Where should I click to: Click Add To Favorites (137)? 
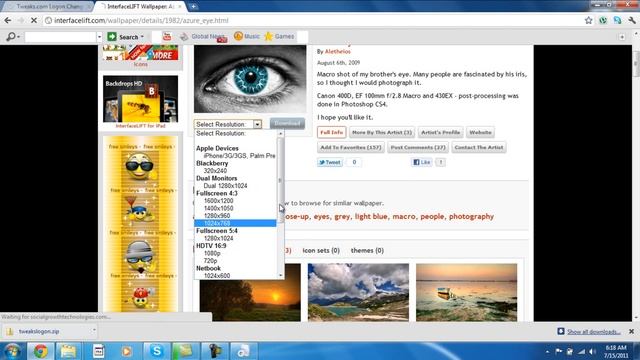click(x=351, y=147)
